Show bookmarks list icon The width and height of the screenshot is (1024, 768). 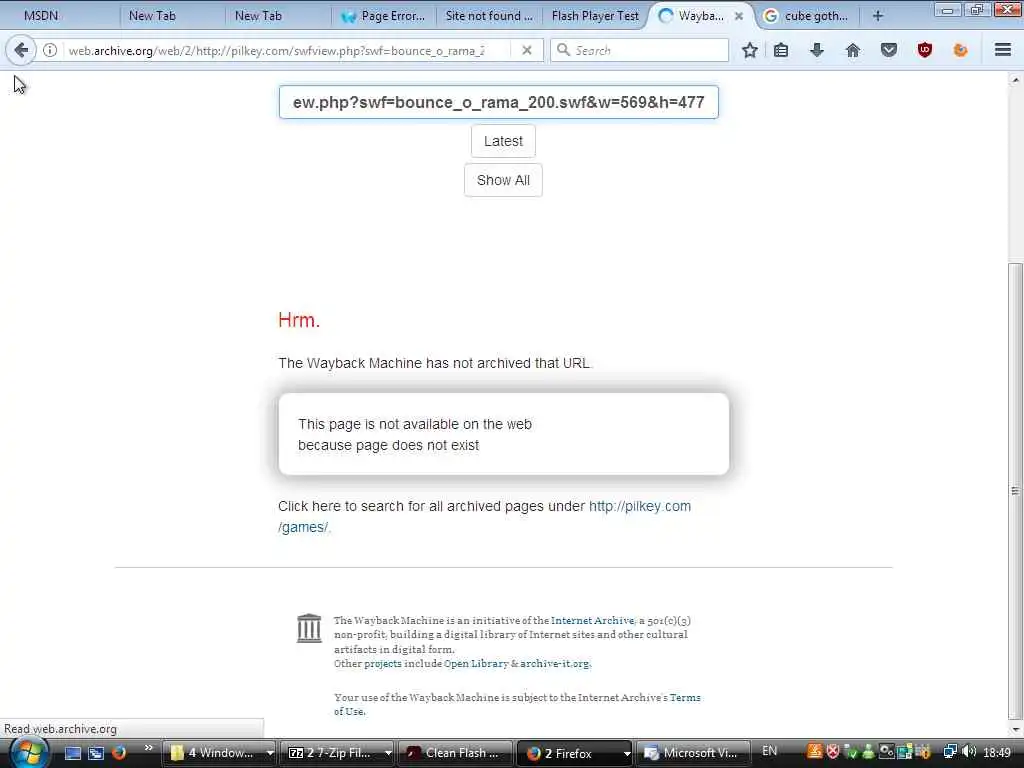click(781, 50)
